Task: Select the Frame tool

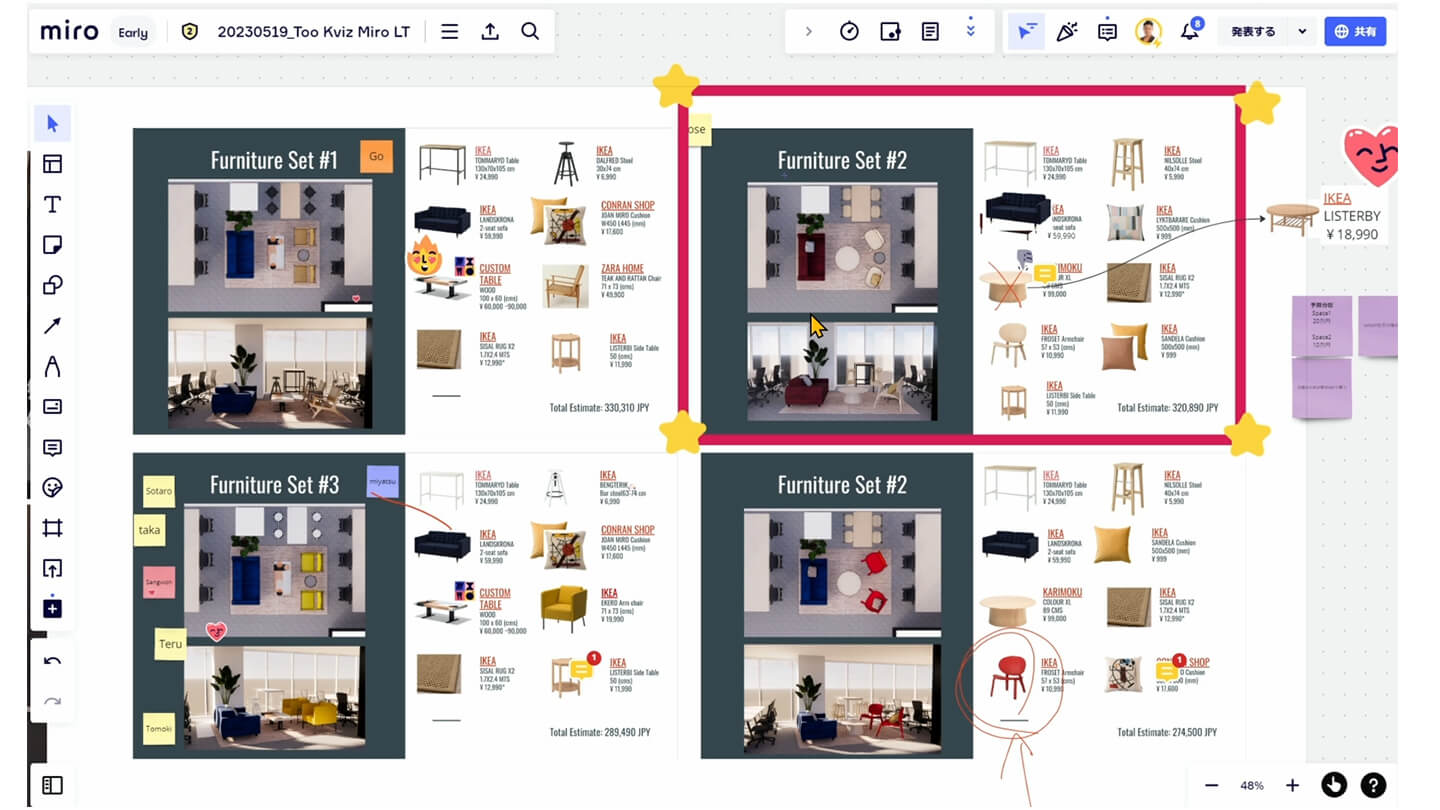Action: click(53, 528)
